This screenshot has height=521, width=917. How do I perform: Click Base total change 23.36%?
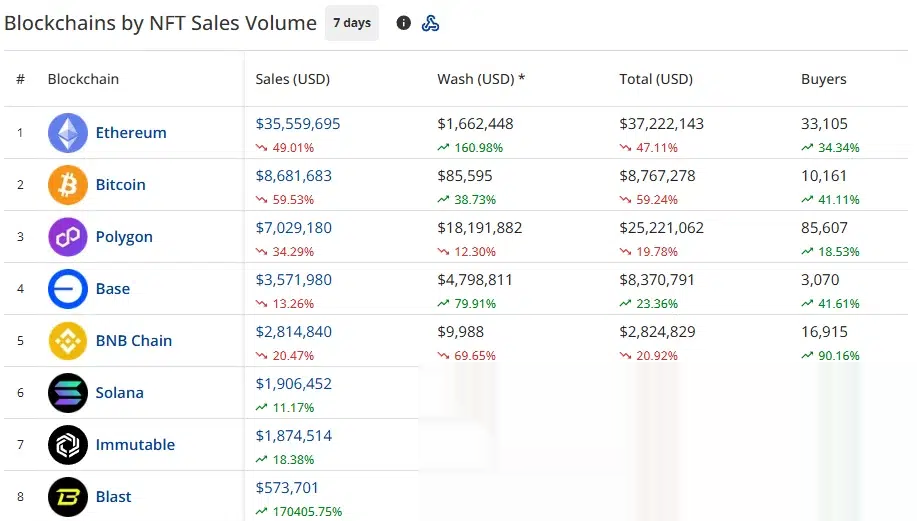pos(649,303)
